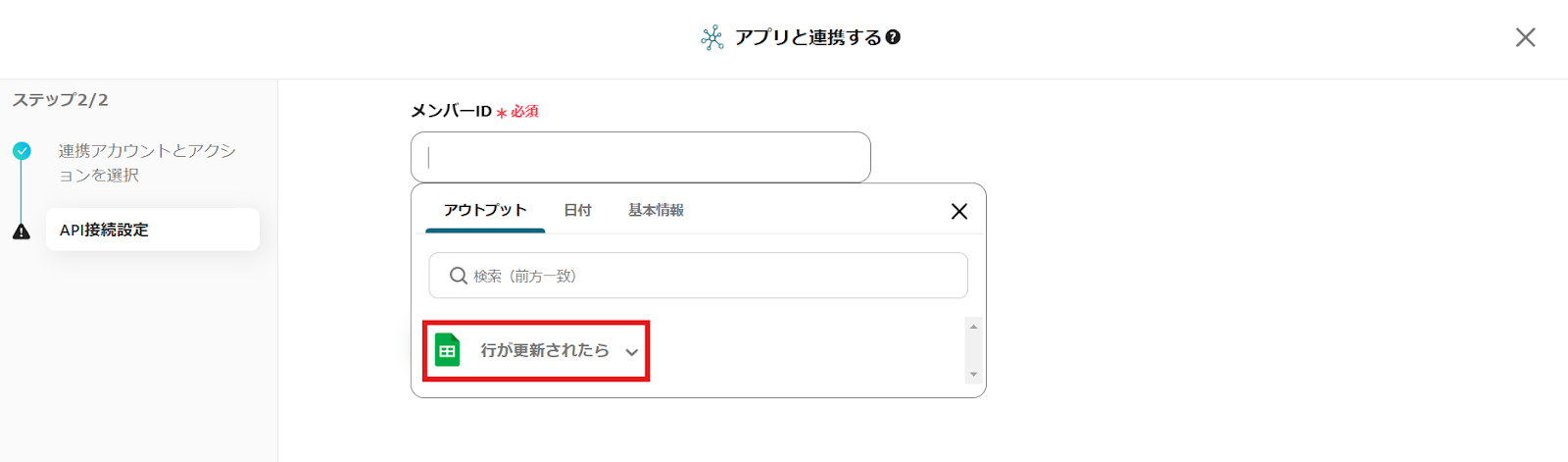
Task: Close the output picker panel
Action: (x=959, y=211)
